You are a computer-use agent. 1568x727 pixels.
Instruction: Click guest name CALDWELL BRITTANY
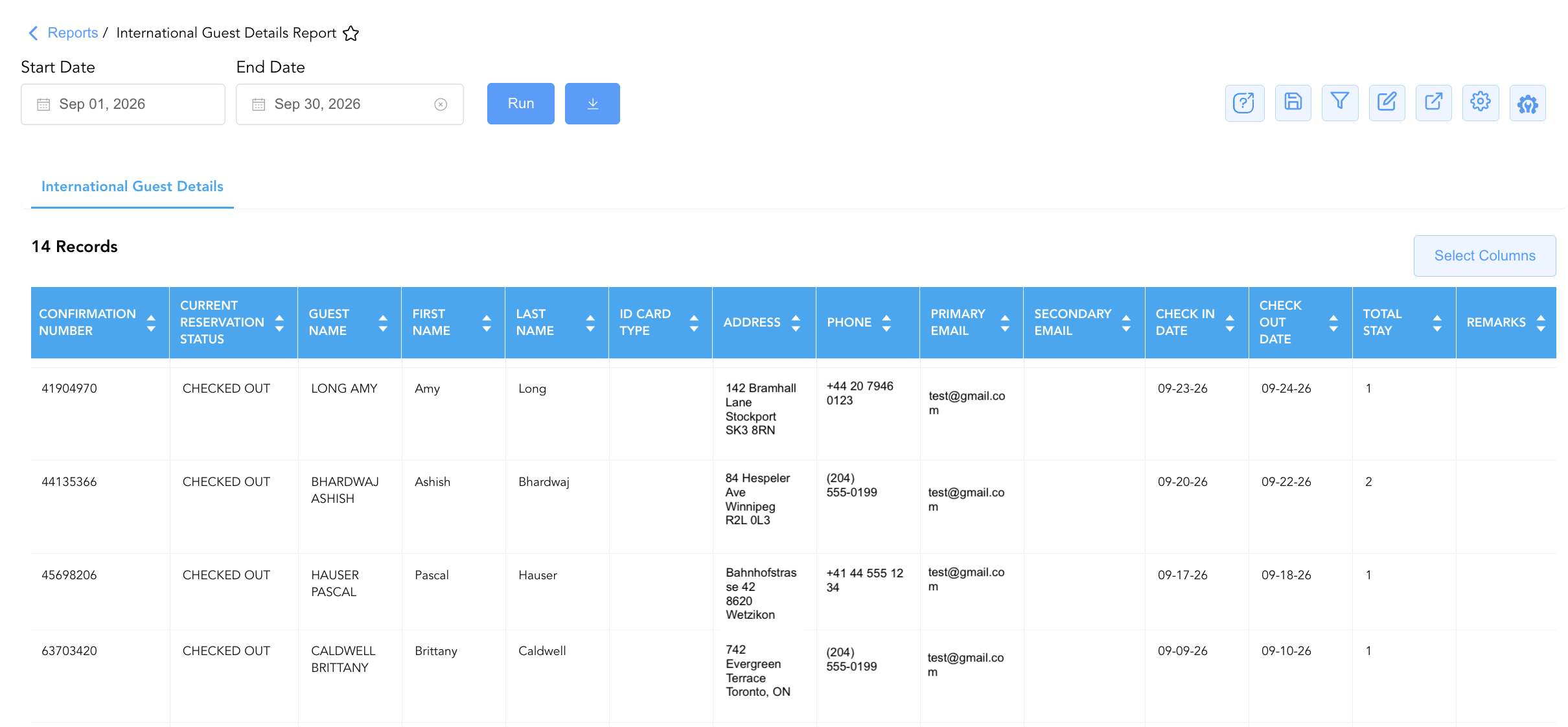coord(343,660)
